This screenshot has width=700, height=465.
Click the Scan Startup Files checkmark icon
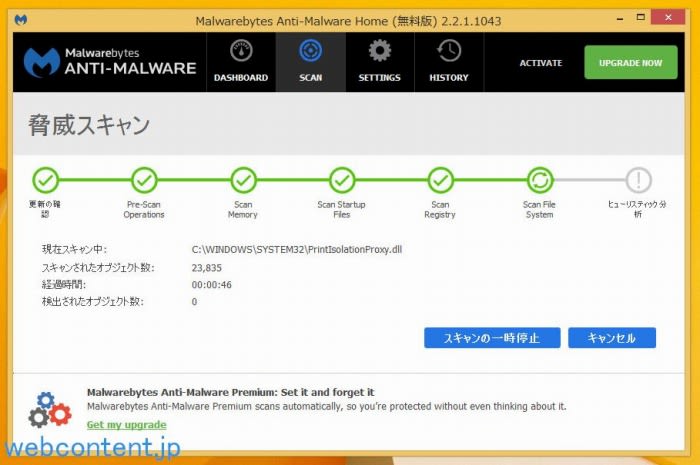pyautogui.click(x=342, y=180)
